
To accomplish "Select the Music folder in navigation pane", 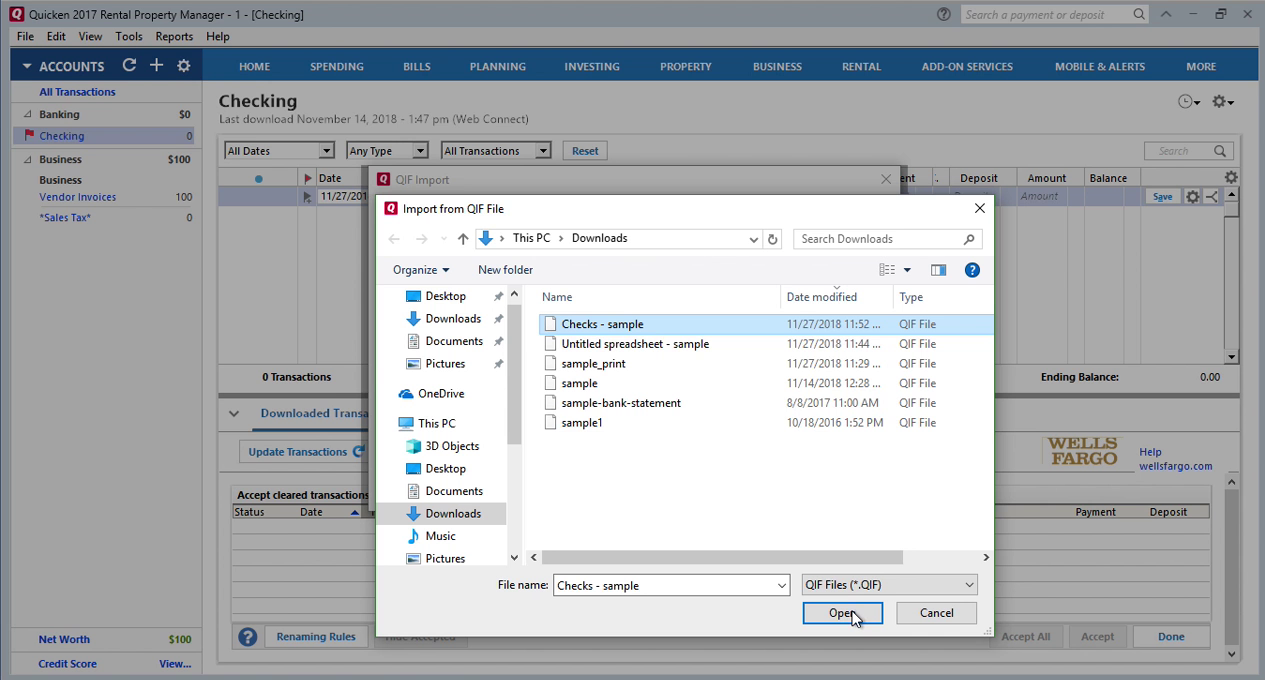I will click(430, 536).
